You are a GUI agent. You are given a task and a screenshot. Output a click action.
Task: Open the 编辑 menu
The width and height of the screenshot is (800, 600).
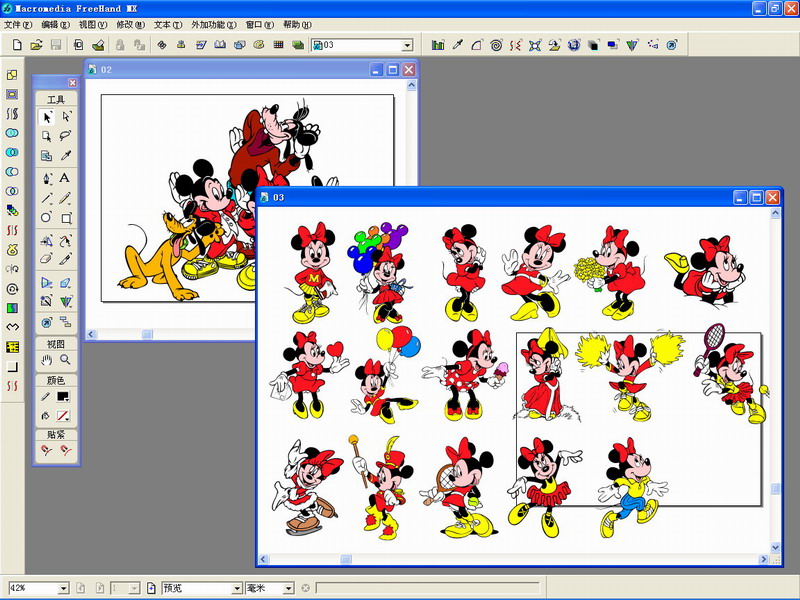point(55,24)
